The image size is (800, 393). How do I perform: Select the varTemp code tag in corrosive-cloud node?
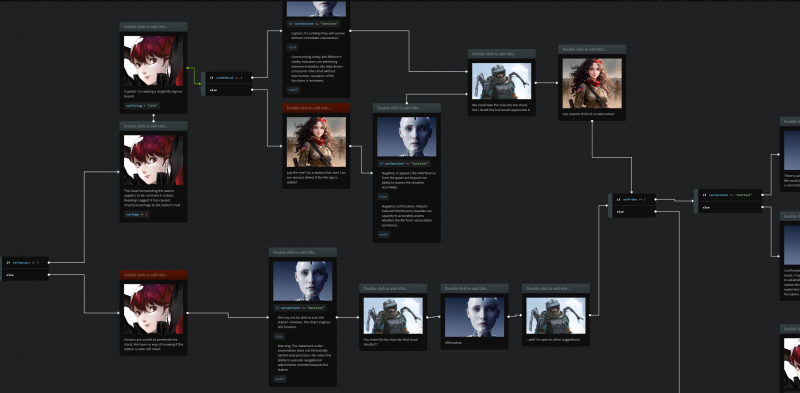(x=136, y=214)
